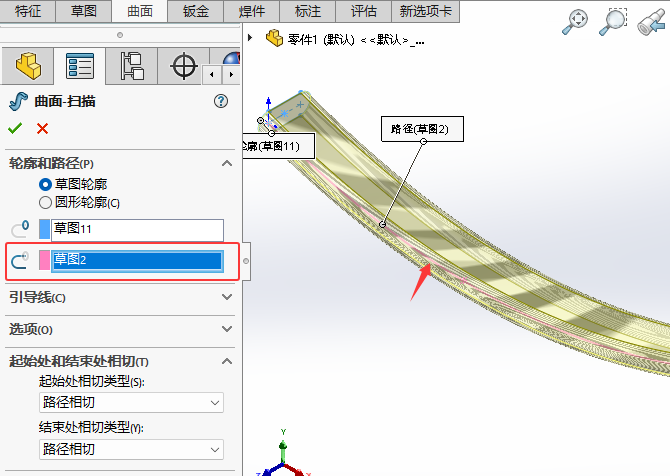Cancel the surface sweep with red X
The image size is (670, 476).
pyautogui.click(x=42, y=128)
